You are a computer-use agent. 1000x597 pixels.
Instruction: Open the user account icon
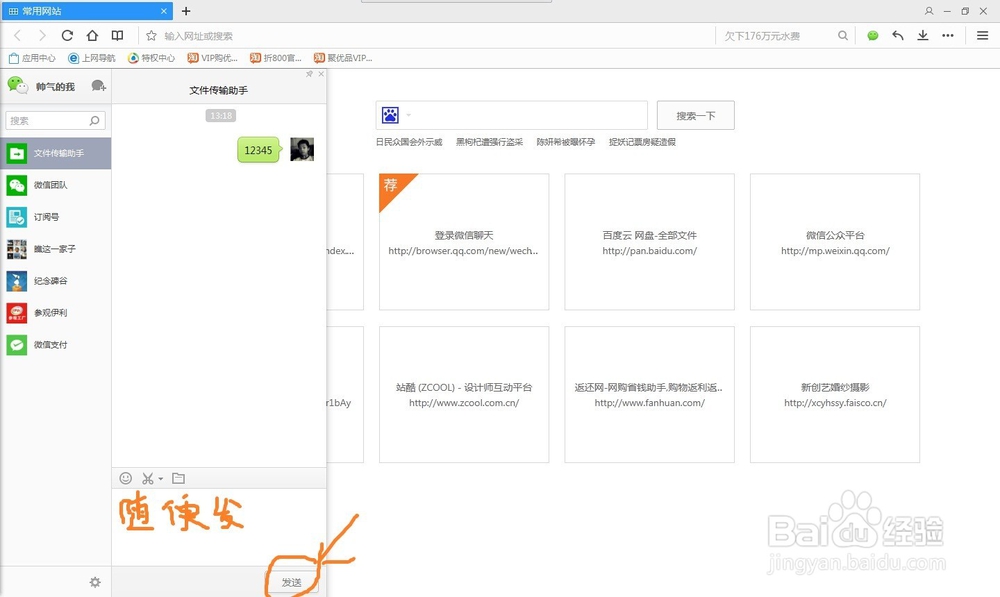point(929,11)
